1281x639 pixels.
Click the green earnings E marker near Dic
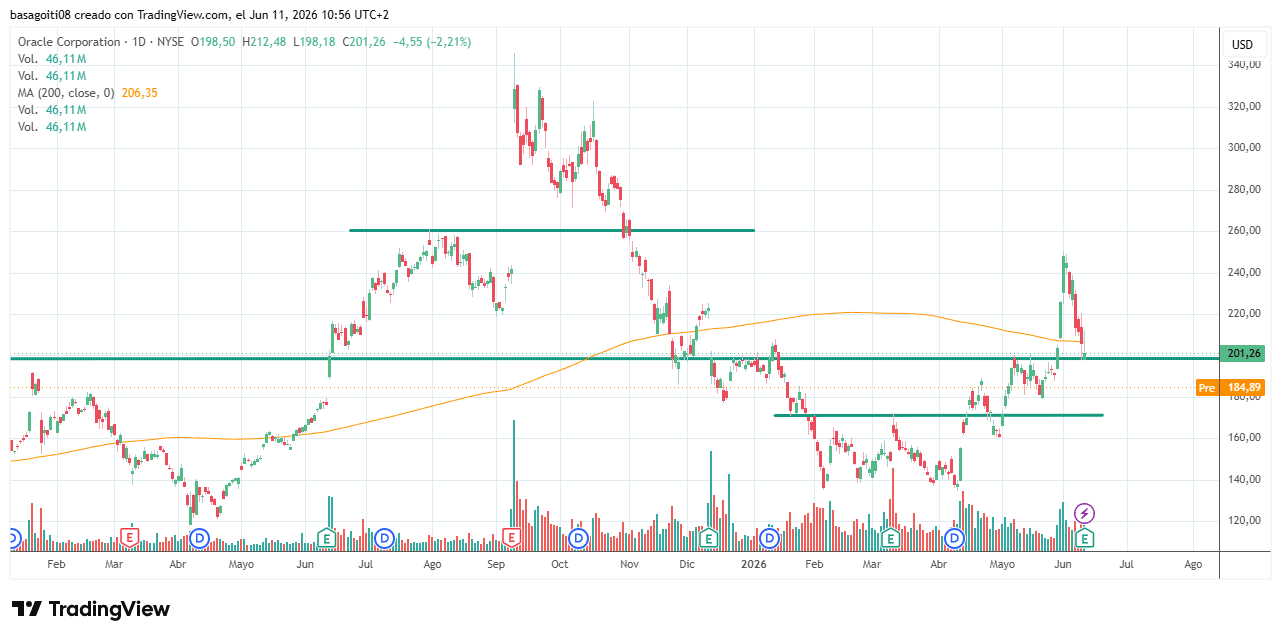point(708,538)
